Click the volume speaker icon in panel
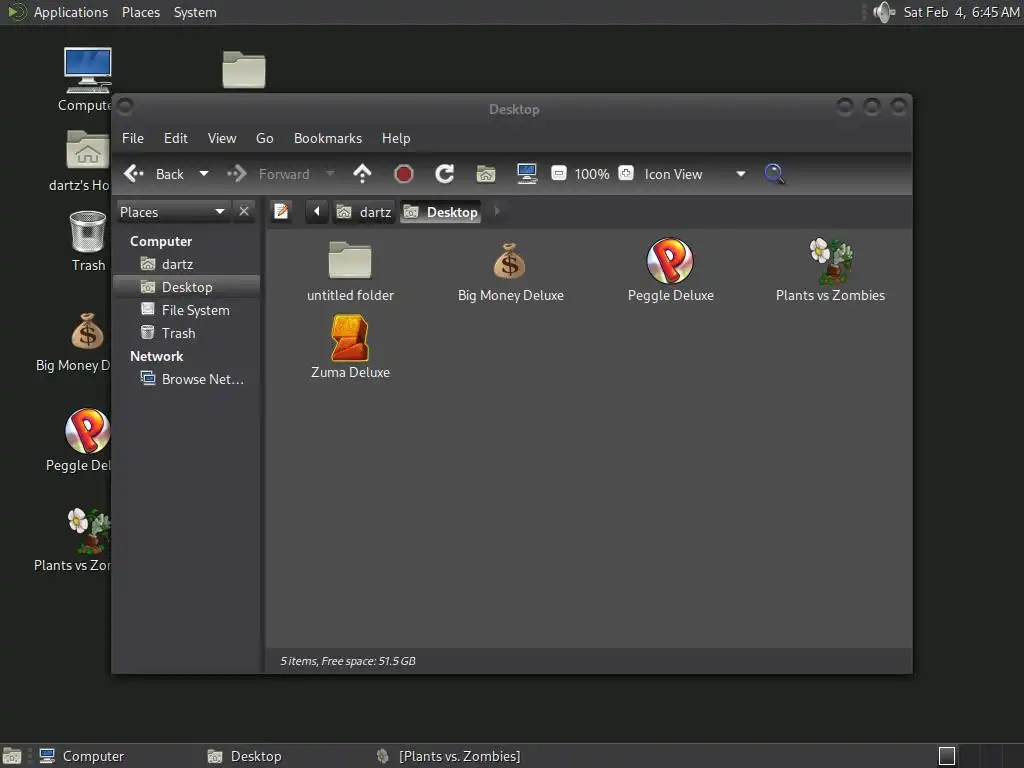This screenshot has height=768, width=1024. [884, 12]
